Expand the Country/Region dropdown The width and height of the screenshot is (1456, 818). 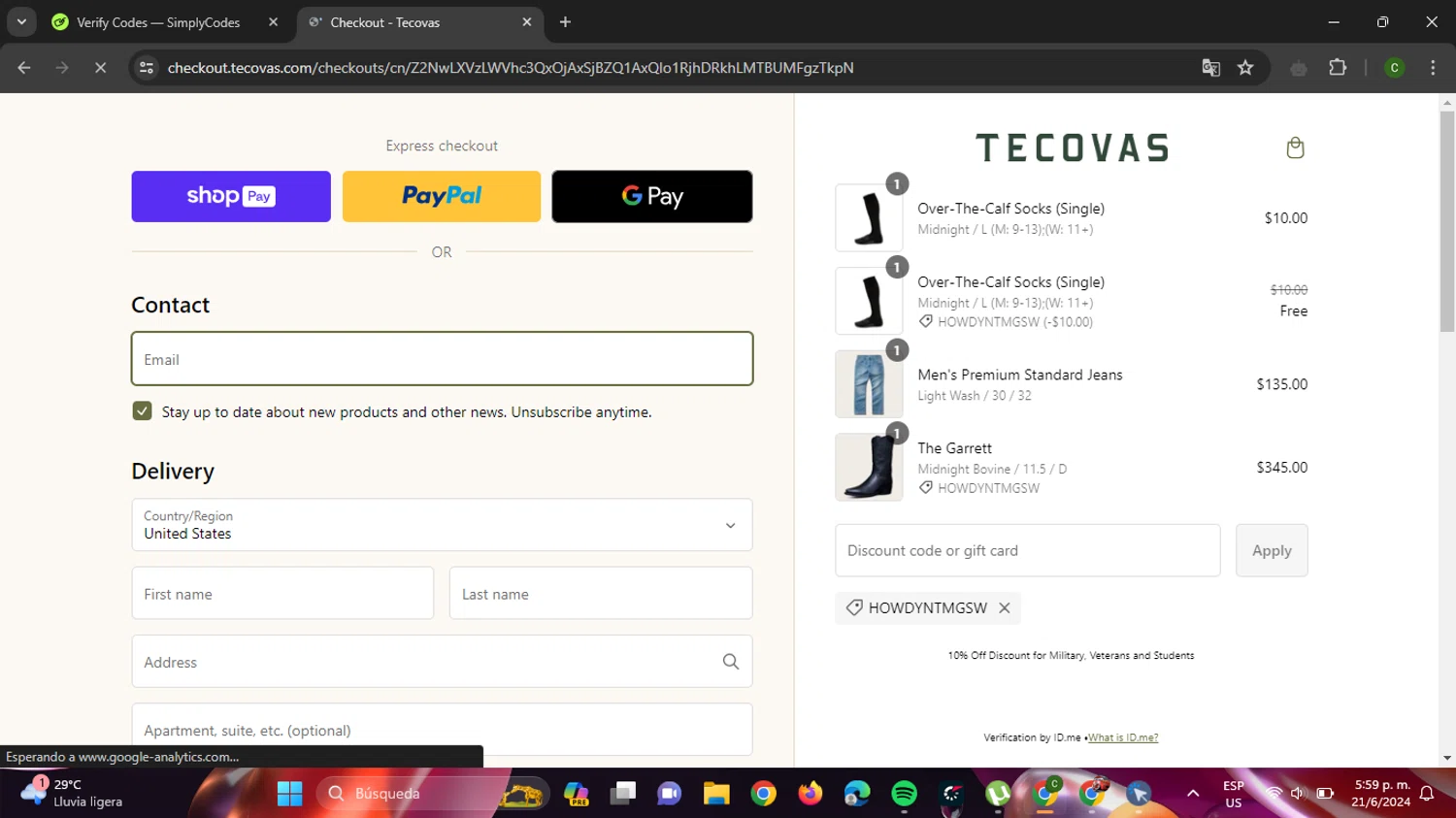[442, 525]
